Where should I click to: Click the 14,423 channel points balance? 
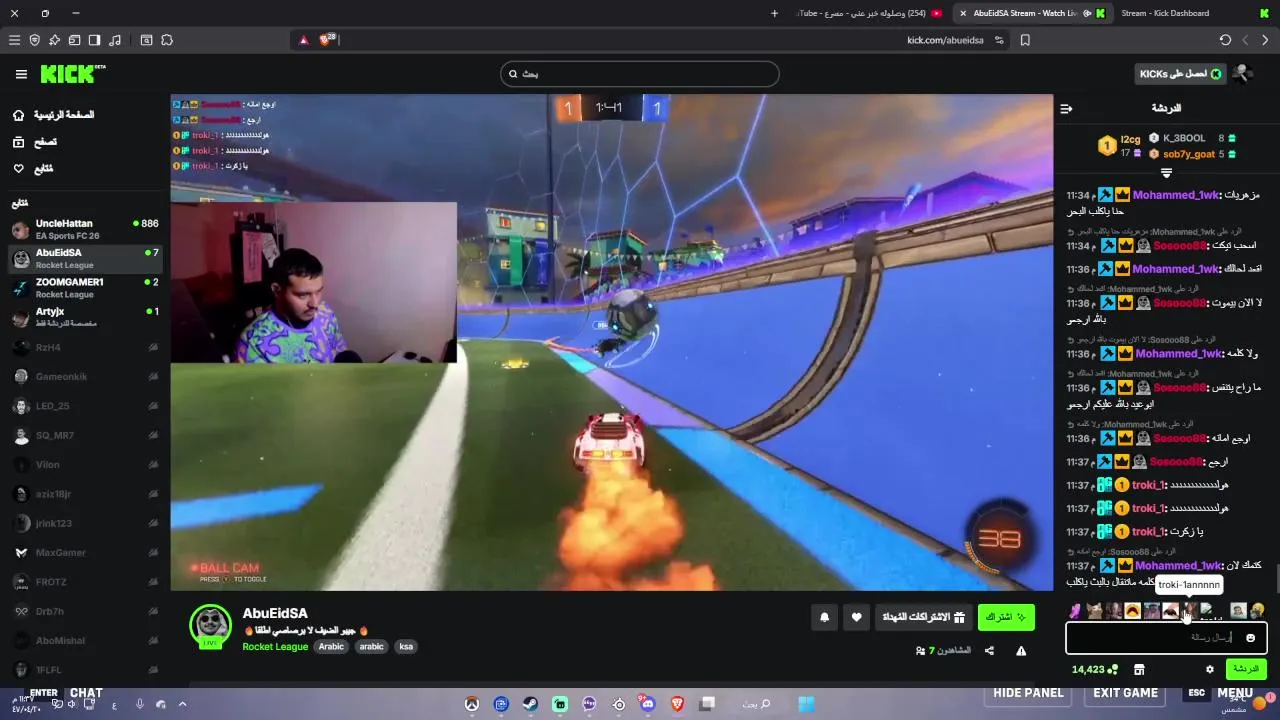[x=1094, y=669]
